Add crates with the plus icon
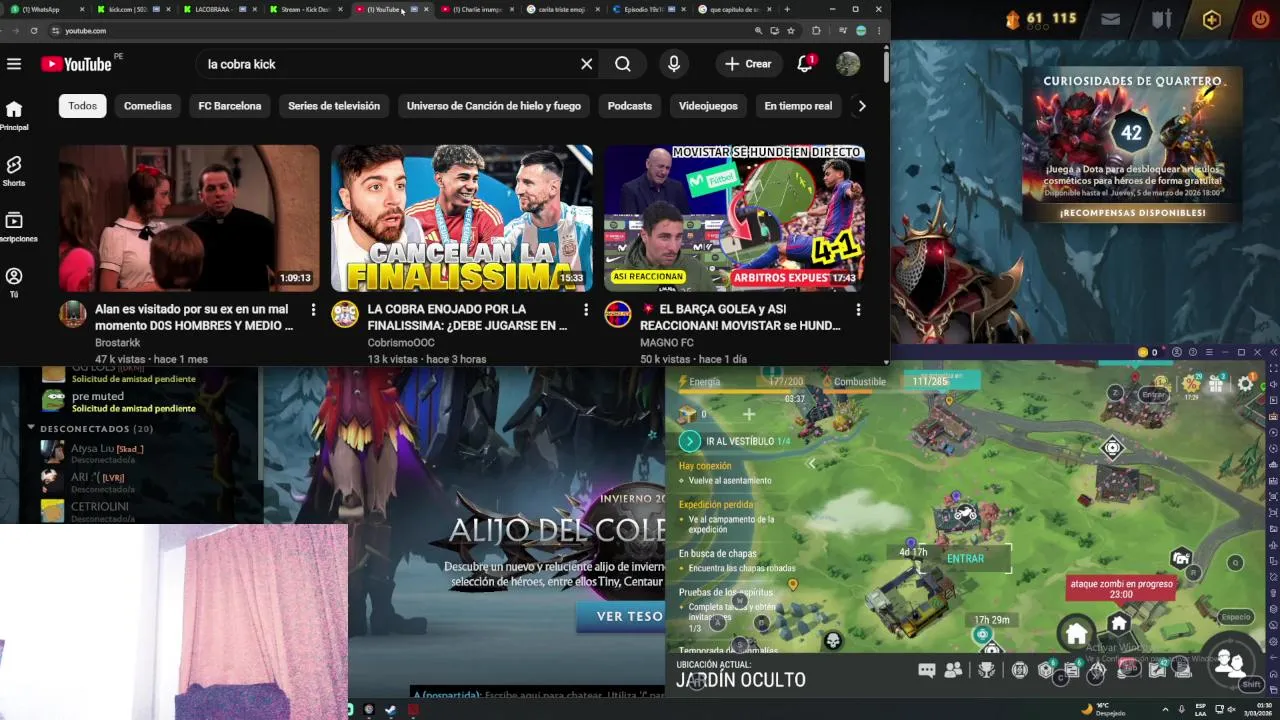The width and height of the screenshot is (1280, 720). (x=748, y=414)
